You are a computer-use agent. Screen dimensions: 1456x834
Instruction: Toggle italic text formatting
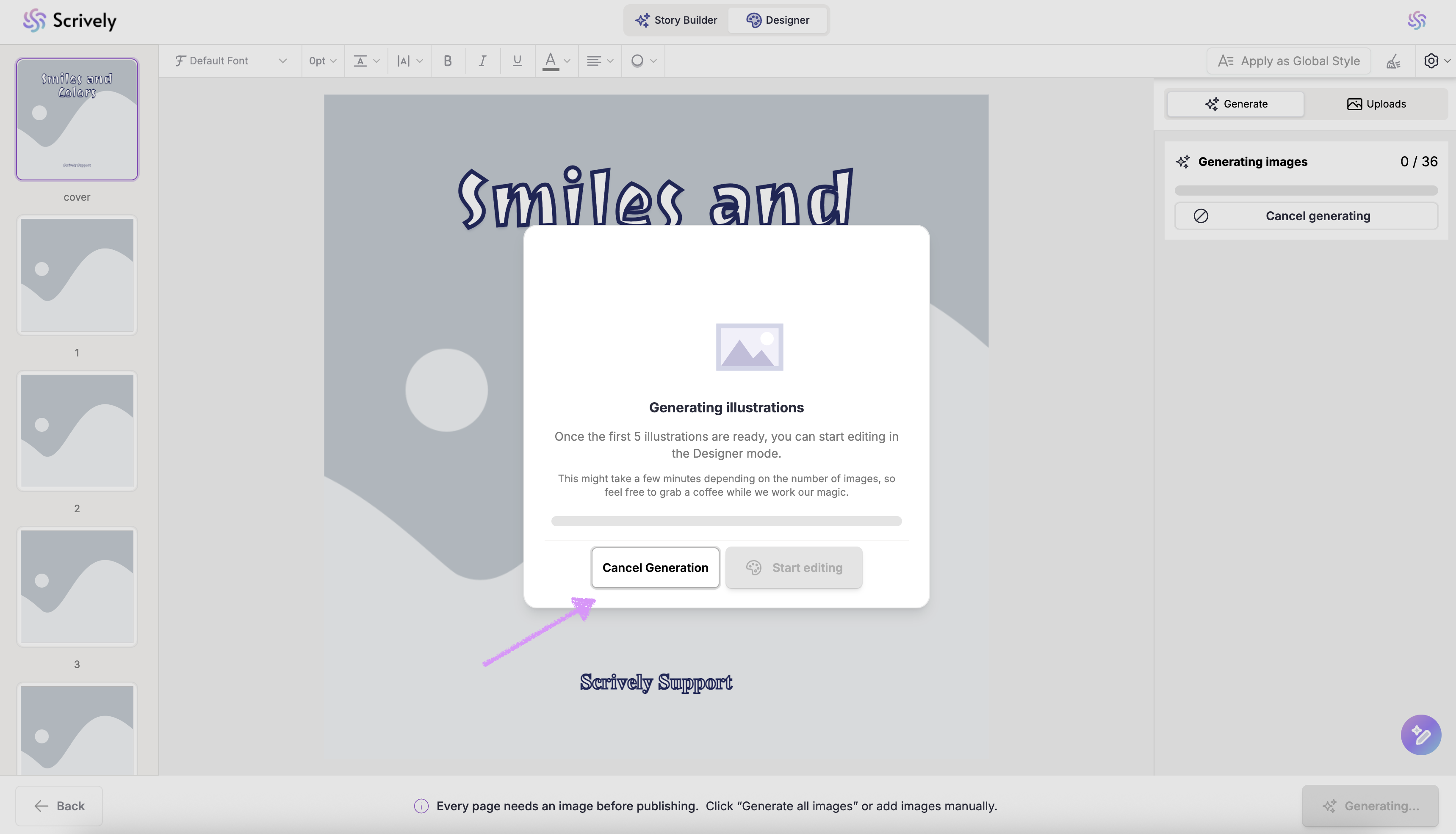tap(482, 61)
